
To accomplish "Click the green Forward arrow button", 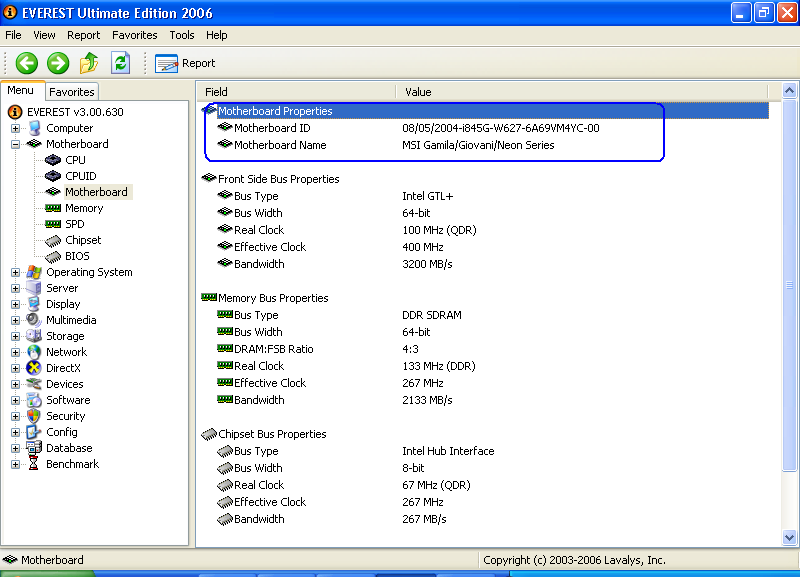I will point(58,63).
